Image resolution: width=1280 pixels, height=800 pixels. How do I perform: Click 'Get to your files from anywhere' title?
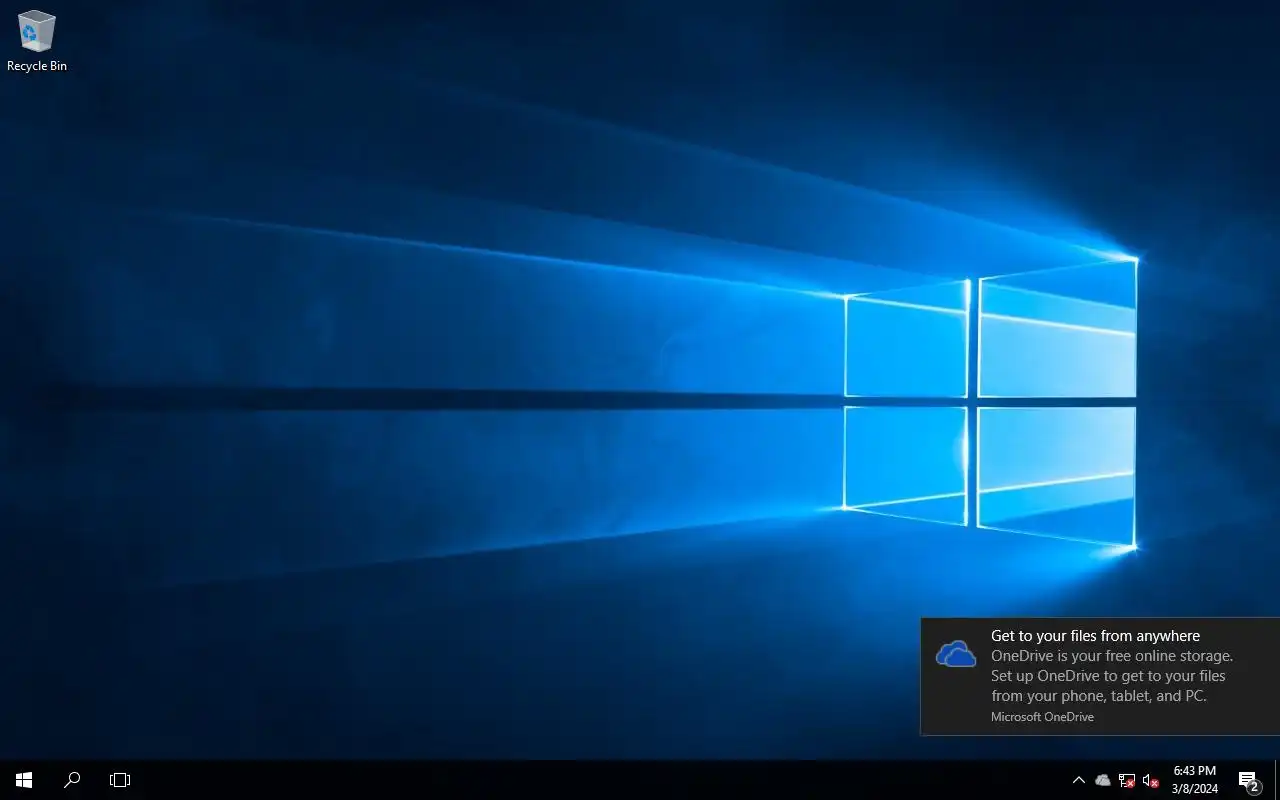coord(1095,636)
